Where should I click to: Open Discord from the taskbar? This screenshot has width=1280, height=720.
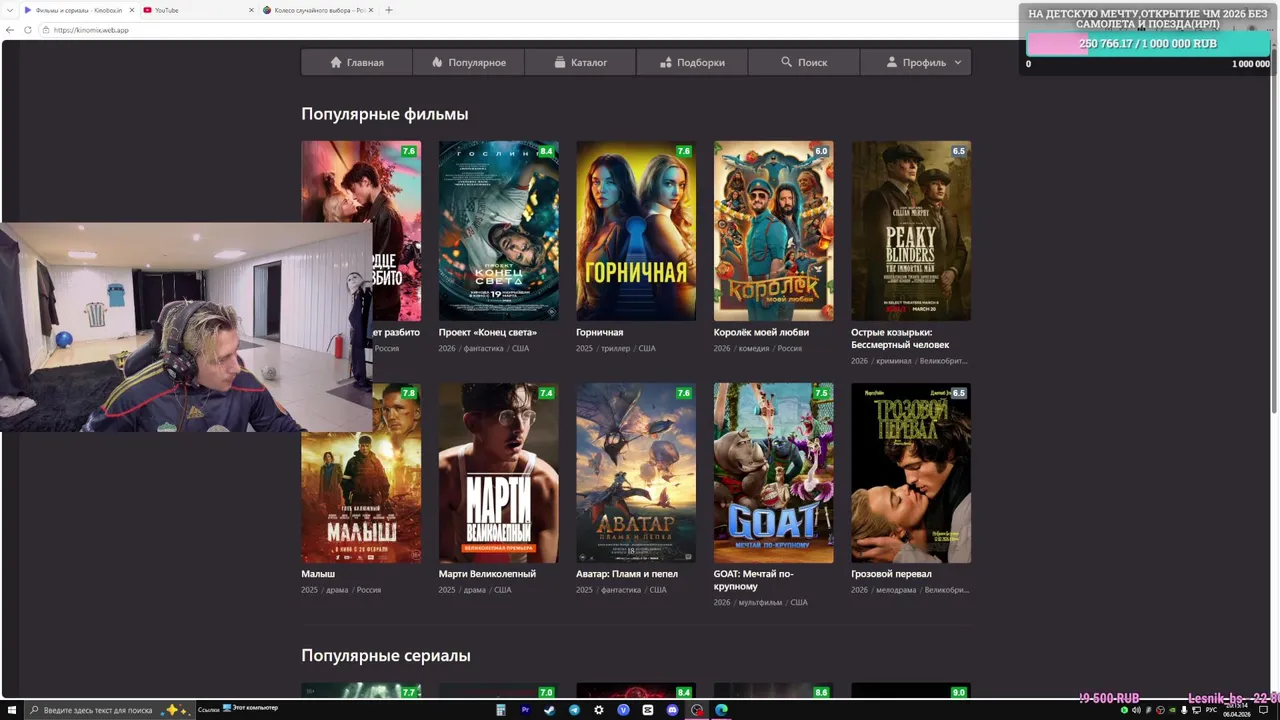click(x=672, y=710)
